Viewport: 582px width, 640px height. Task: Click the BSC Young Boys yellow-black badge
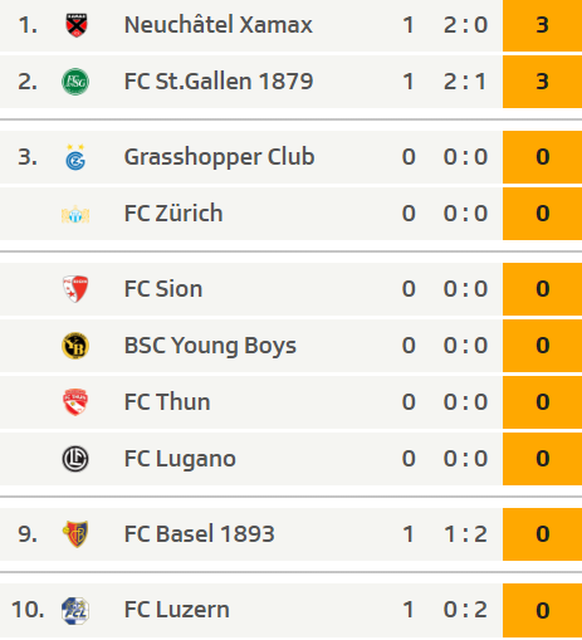point(76,346)
